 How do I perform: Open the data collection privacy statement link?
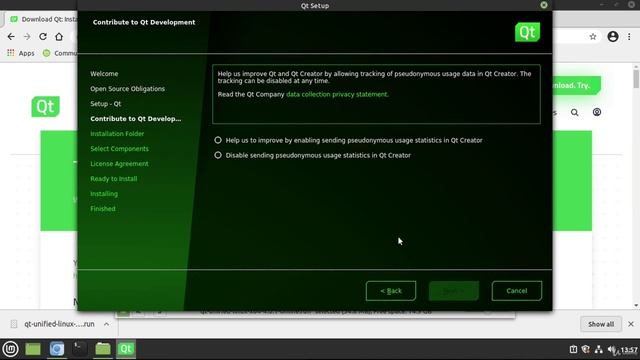click(x=337, y=94)
